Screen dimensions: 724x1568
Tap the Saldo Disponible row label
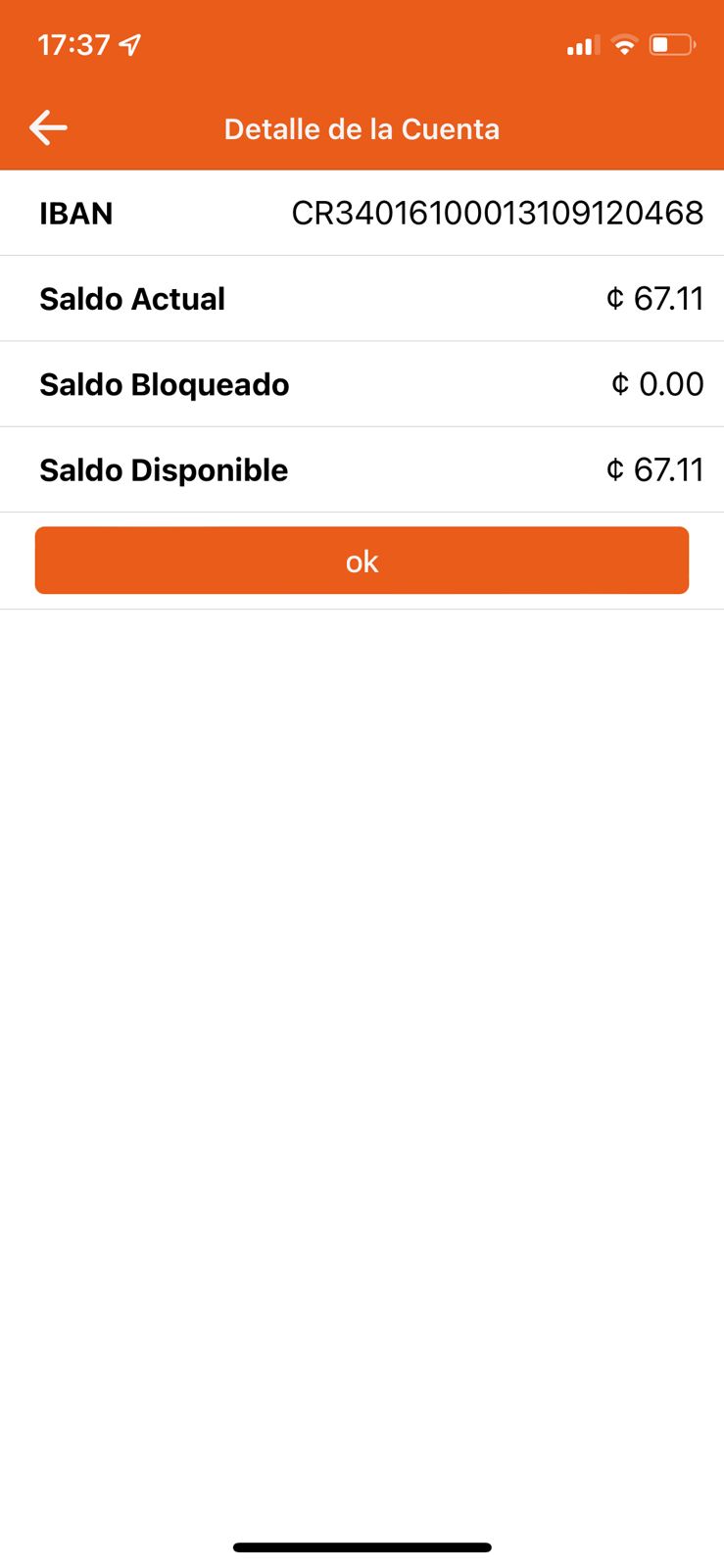coord(164,470)
